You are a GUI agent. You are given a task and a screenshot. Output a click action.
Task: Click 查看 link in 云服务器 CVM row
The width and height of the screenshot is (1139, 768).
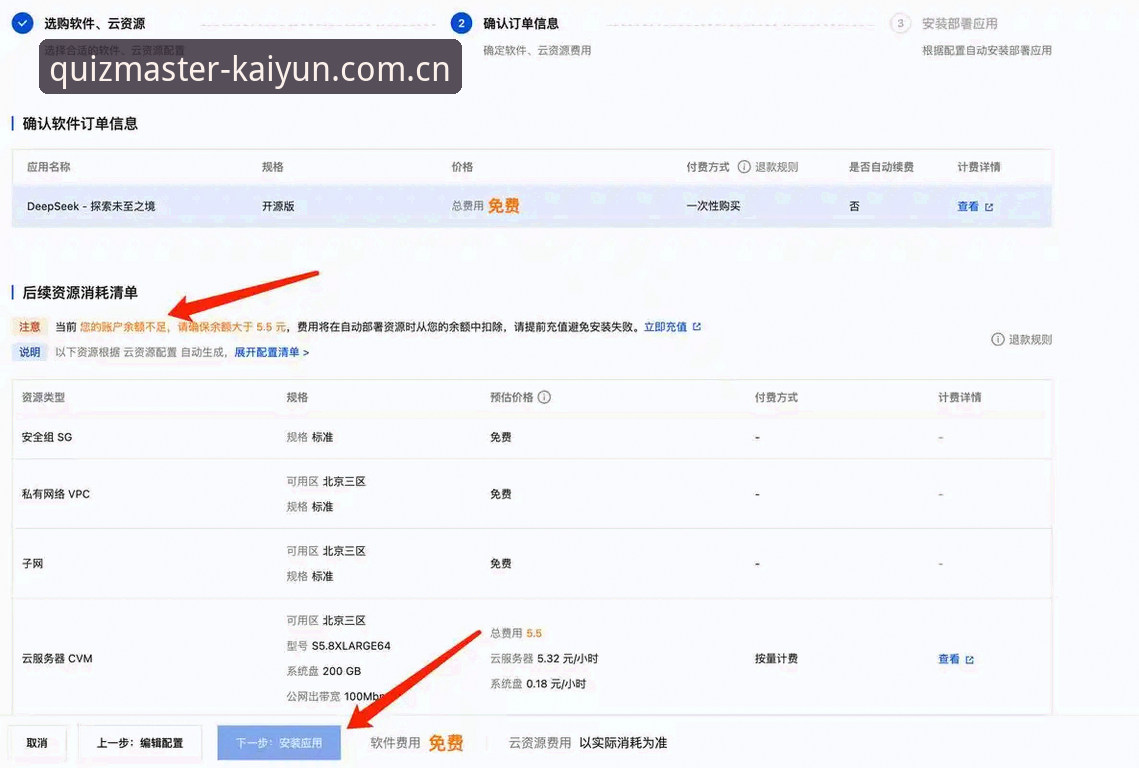[x=949, y=658]
